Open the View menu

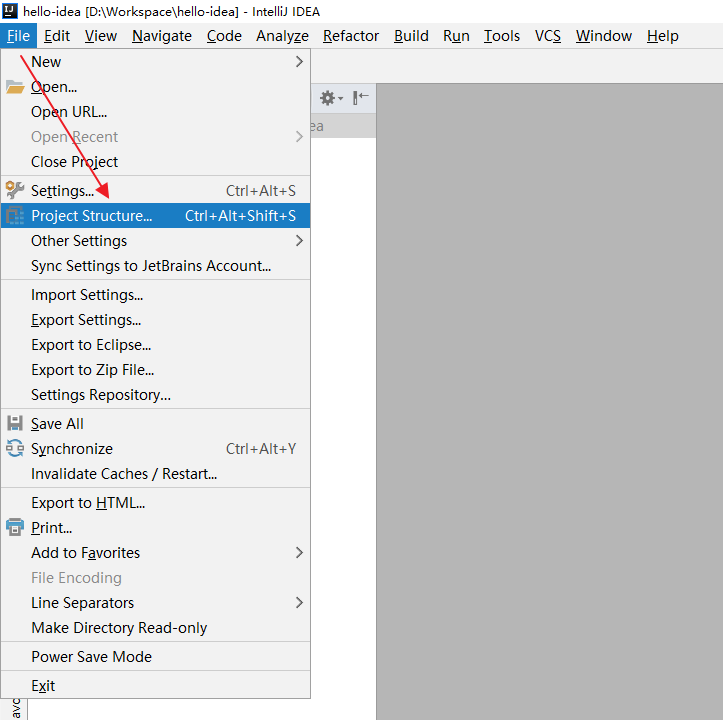click(x=101, y=36)
